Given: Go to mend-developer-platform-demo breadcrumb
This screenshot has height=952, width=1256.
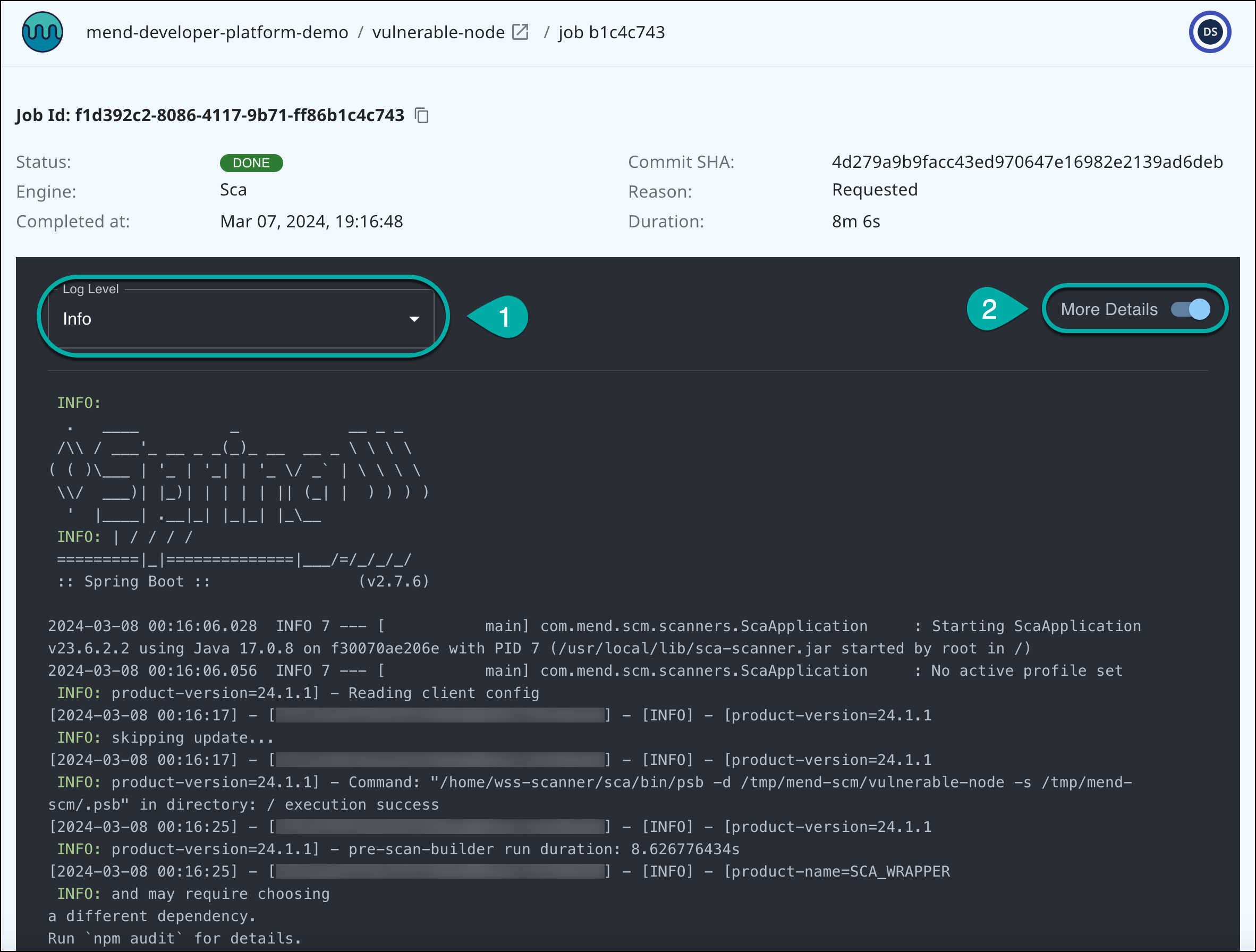Looking at the screenshot, I should click(217, 32).
